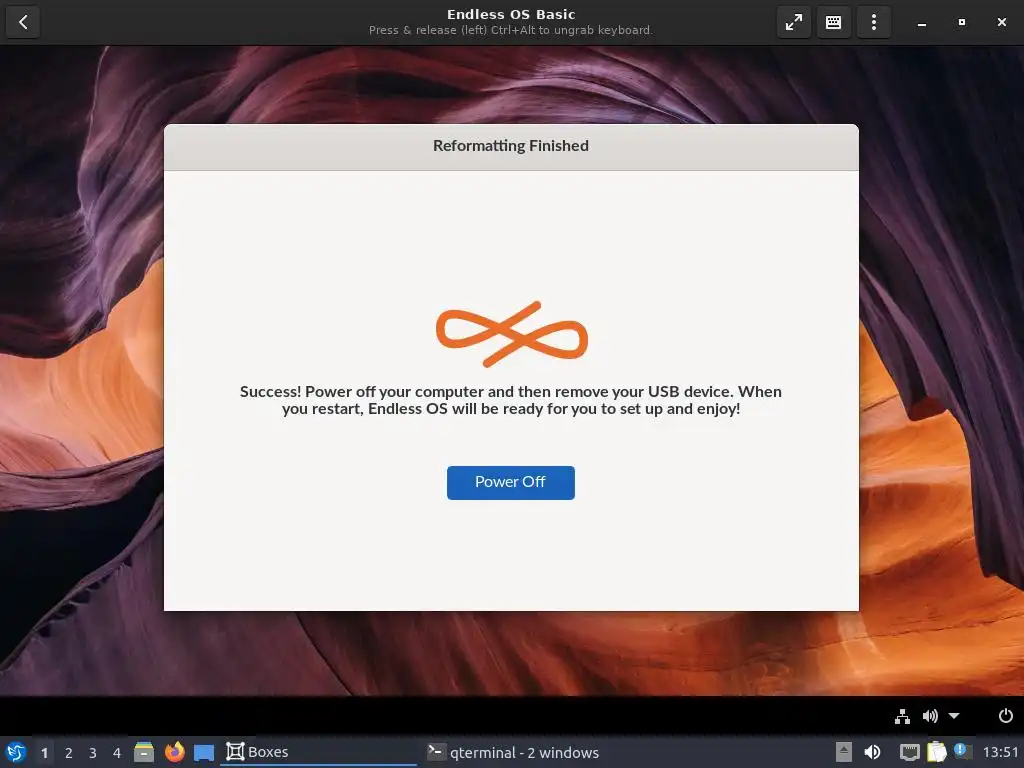
Task: Expand the system menu arrow in the Endless OS panel
Action: coord(954,716)
